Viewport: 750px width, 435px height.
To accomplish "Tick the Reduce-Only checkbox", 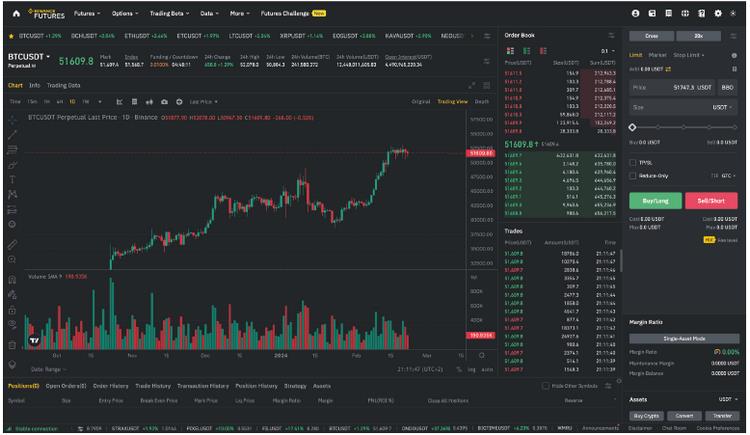I will click(x=633, y=175).
